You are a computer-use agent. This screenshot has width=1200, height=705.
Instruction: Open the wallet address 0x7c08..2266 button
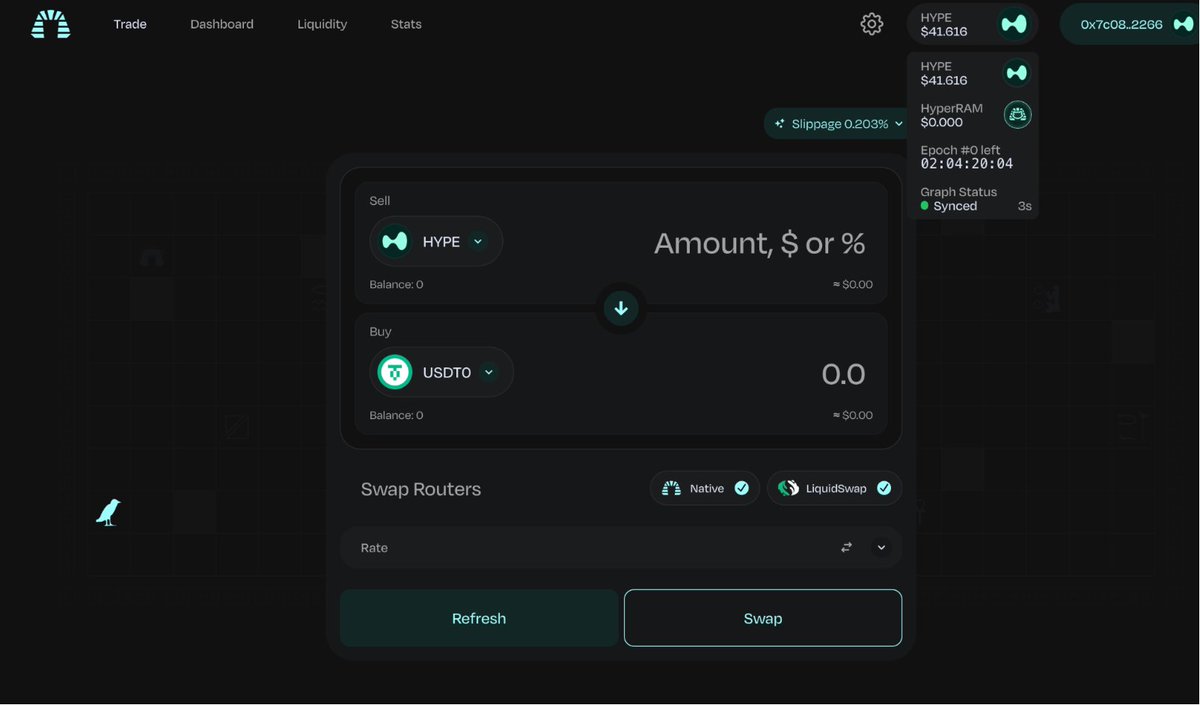1129,24
